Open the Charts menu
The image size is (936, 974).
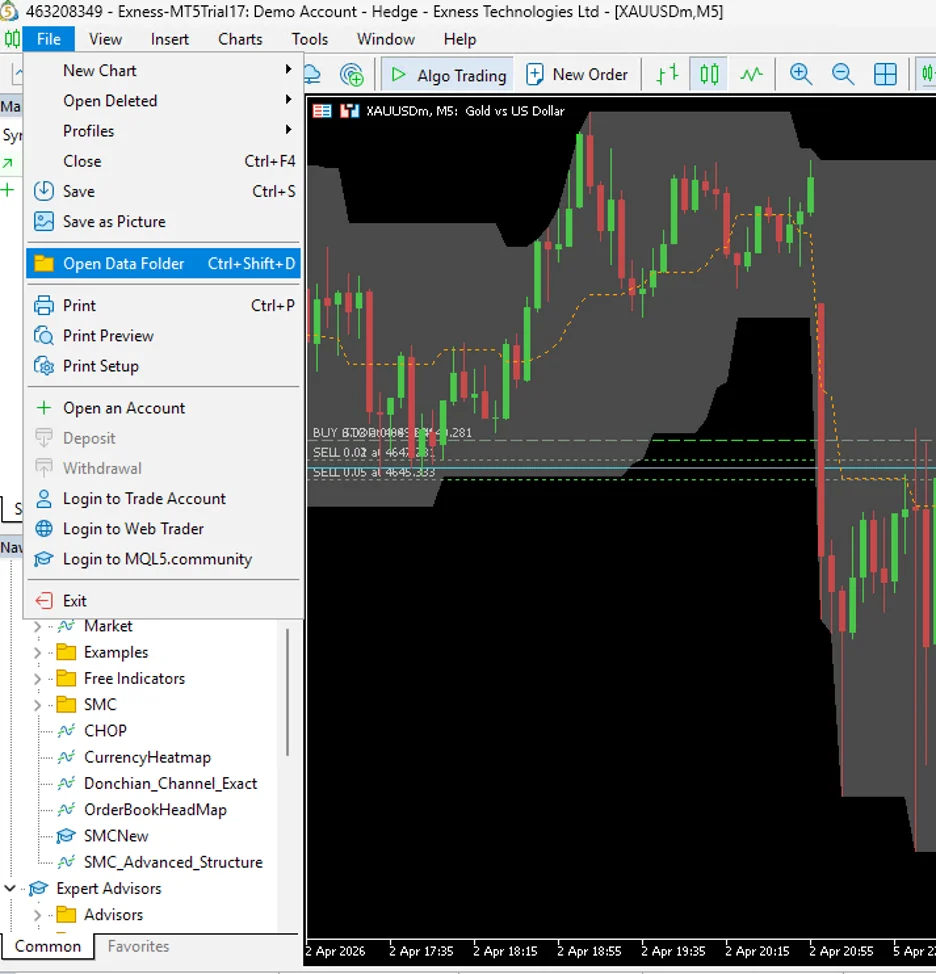240,39
